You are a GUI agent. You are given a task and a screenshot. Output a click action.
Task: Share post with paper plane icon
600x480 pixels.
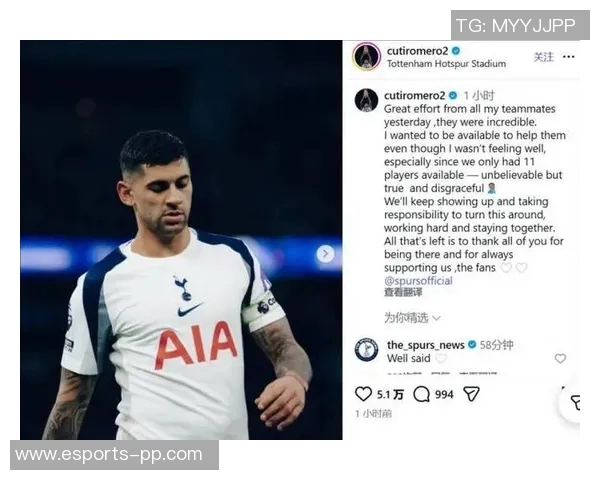[471, 394]
